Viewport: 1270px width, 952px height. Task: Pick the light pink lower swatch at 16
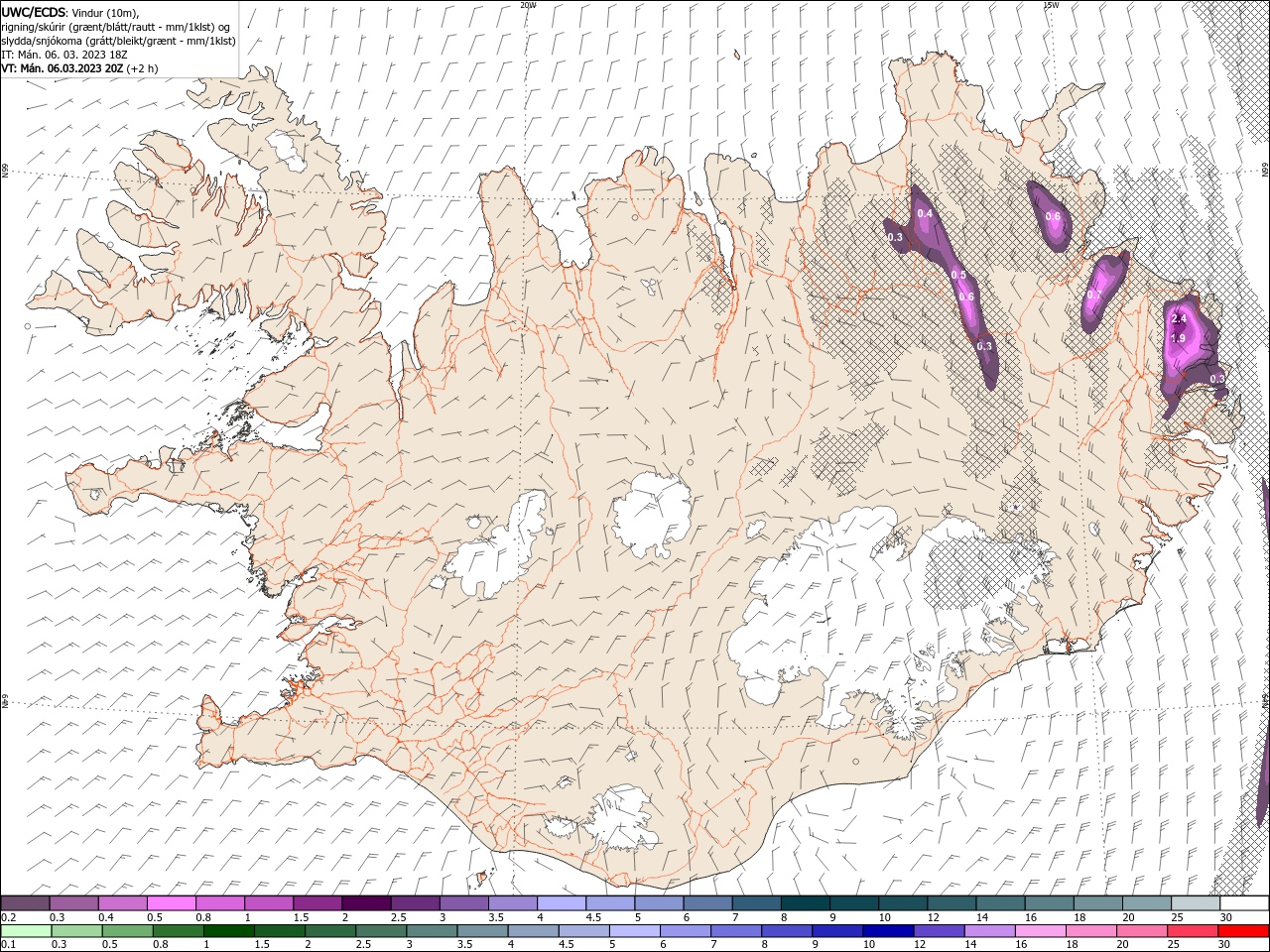tap(1041, 931)
